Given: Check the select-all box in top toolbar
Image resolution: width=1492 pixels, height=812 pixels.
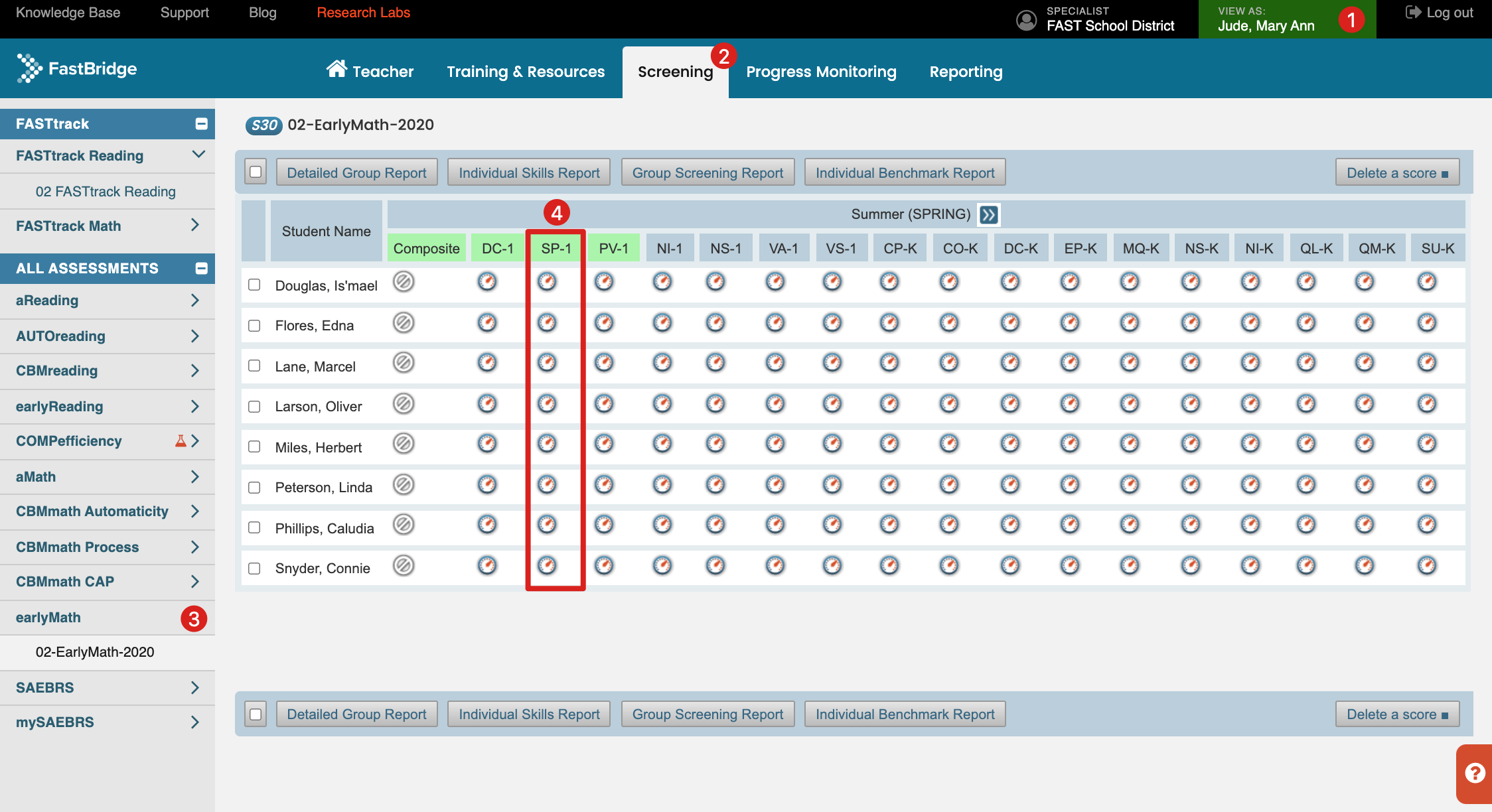Looking at the screenshot, I should coord(256,172).
